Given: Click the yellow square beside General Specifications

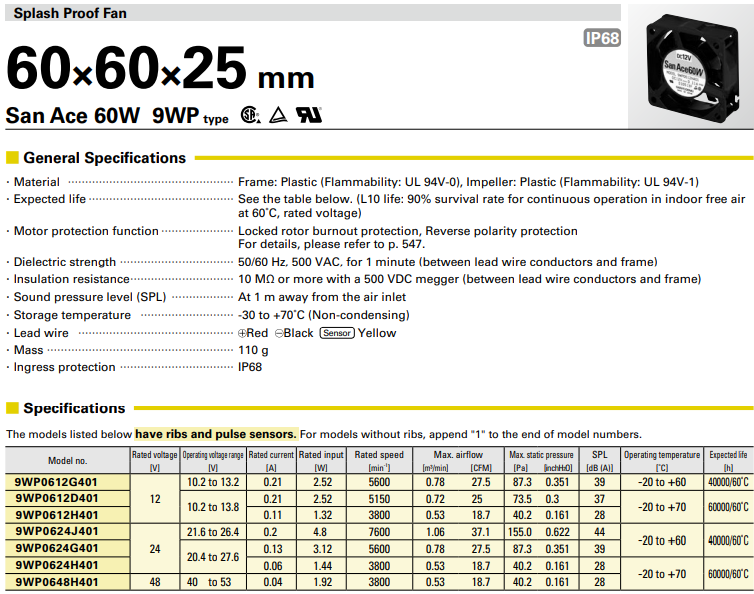Looking at the screenshot, I should click(12, 158).
